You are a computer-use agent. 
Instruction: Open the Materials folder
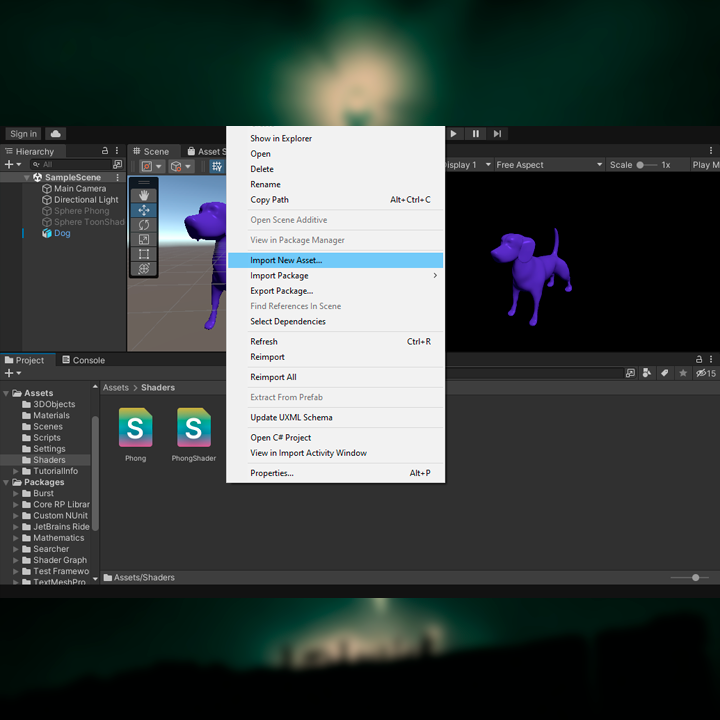46,416
